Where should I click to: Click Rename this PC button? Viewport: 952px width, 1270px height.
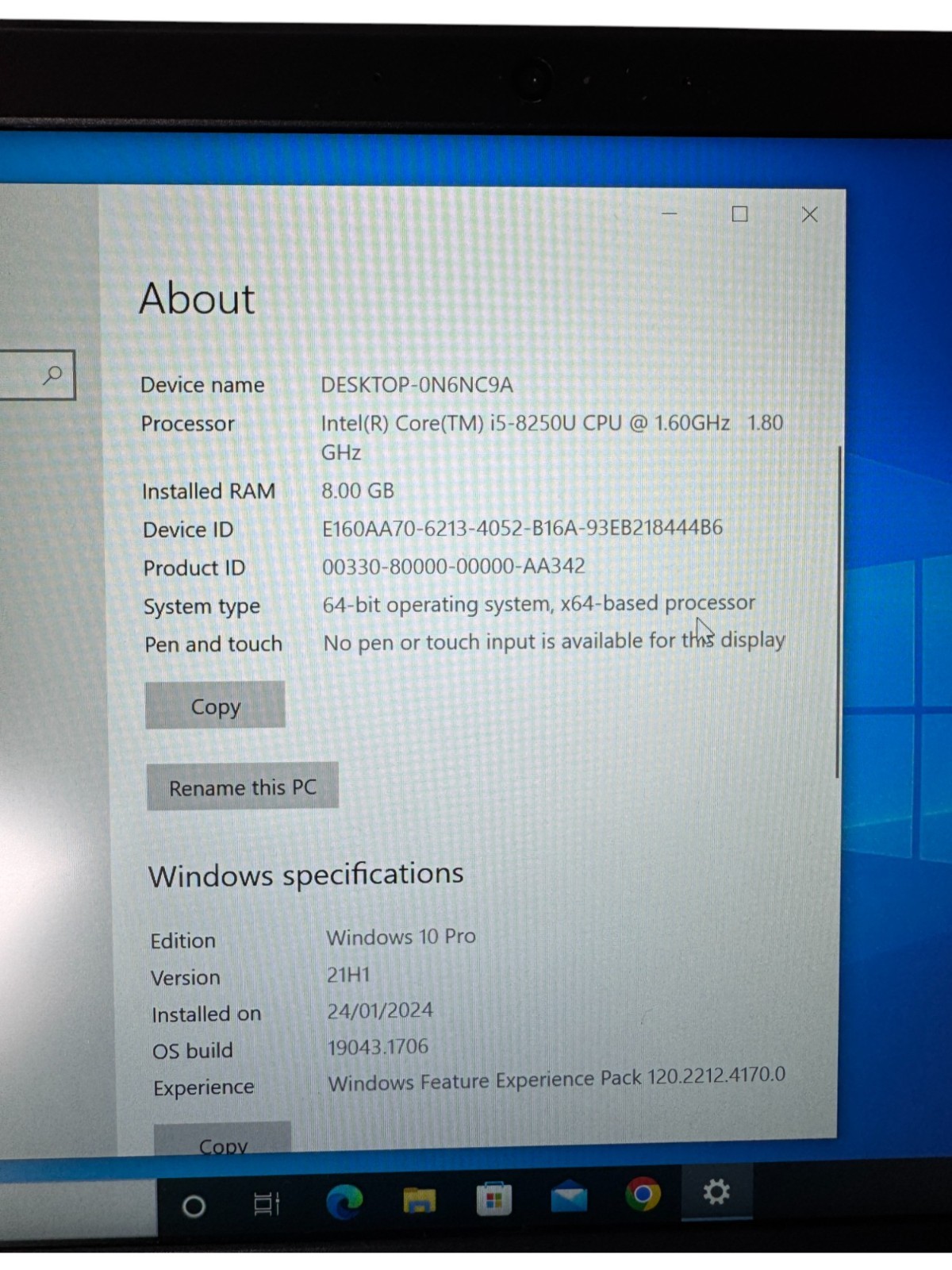pos(243,787)
